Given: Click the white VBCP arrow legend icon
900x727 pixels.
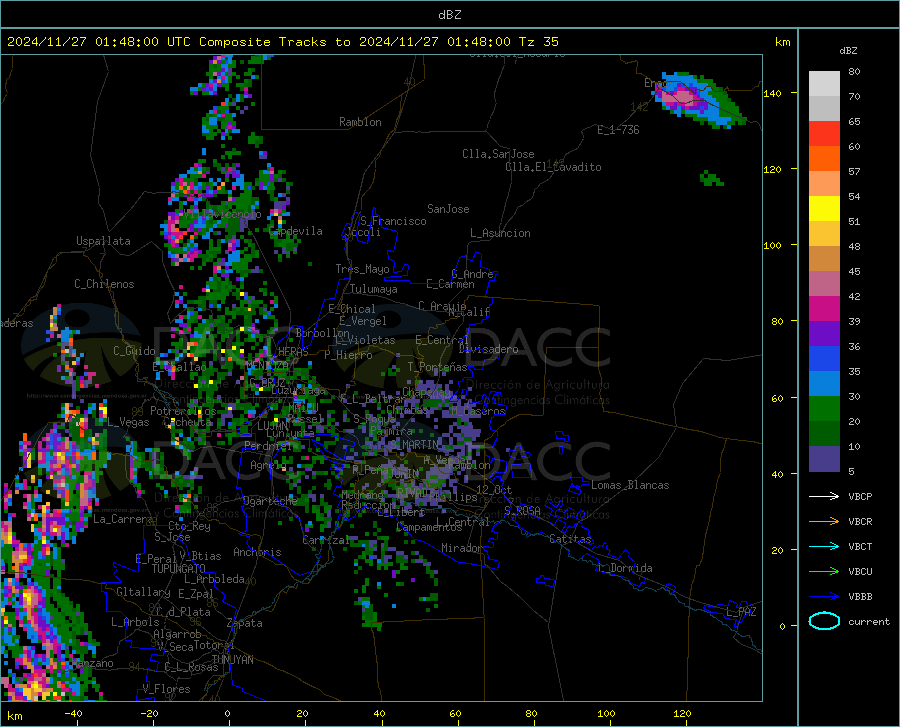Looking at the screenshot, I should click(824, 496).
